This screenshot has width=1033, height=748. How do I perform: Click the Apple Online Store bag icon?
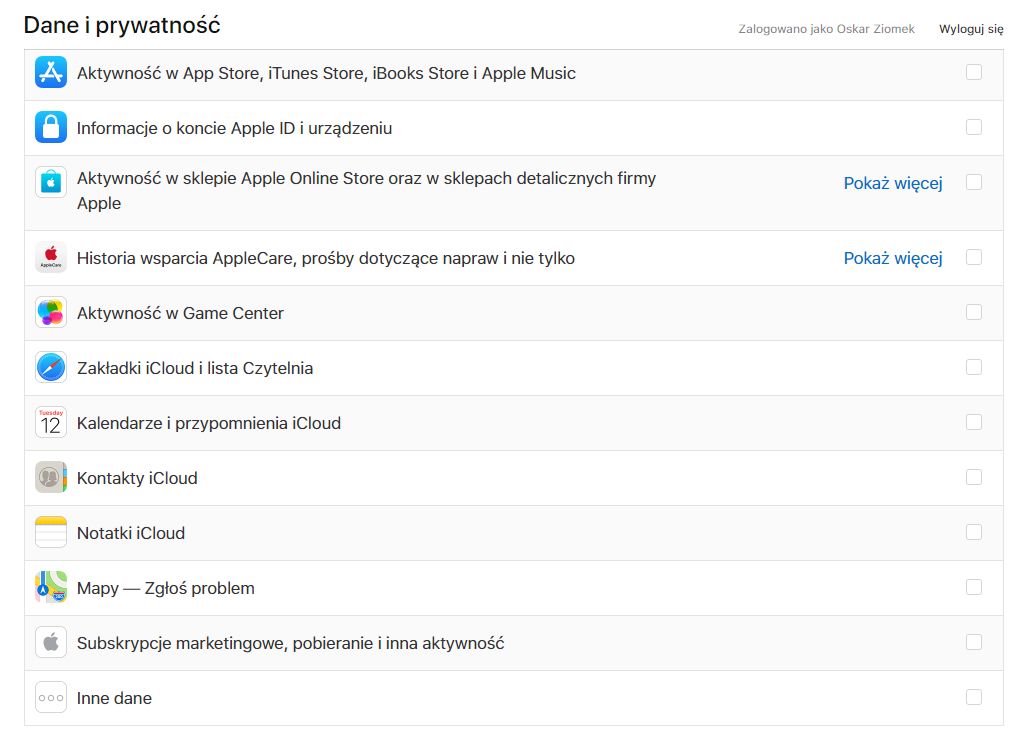(51, 182)
